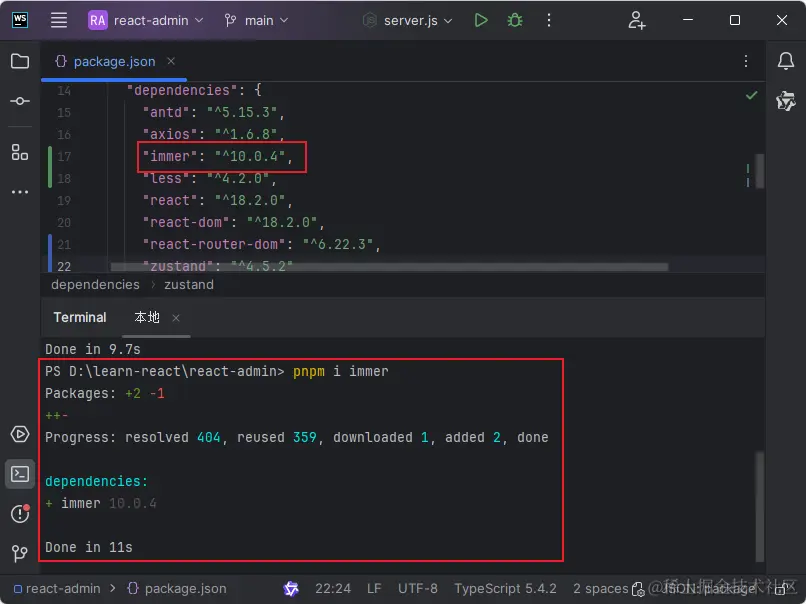Click the "less" dependency line
The width and height of the screenshot is (806, 604).
point(209,179)
